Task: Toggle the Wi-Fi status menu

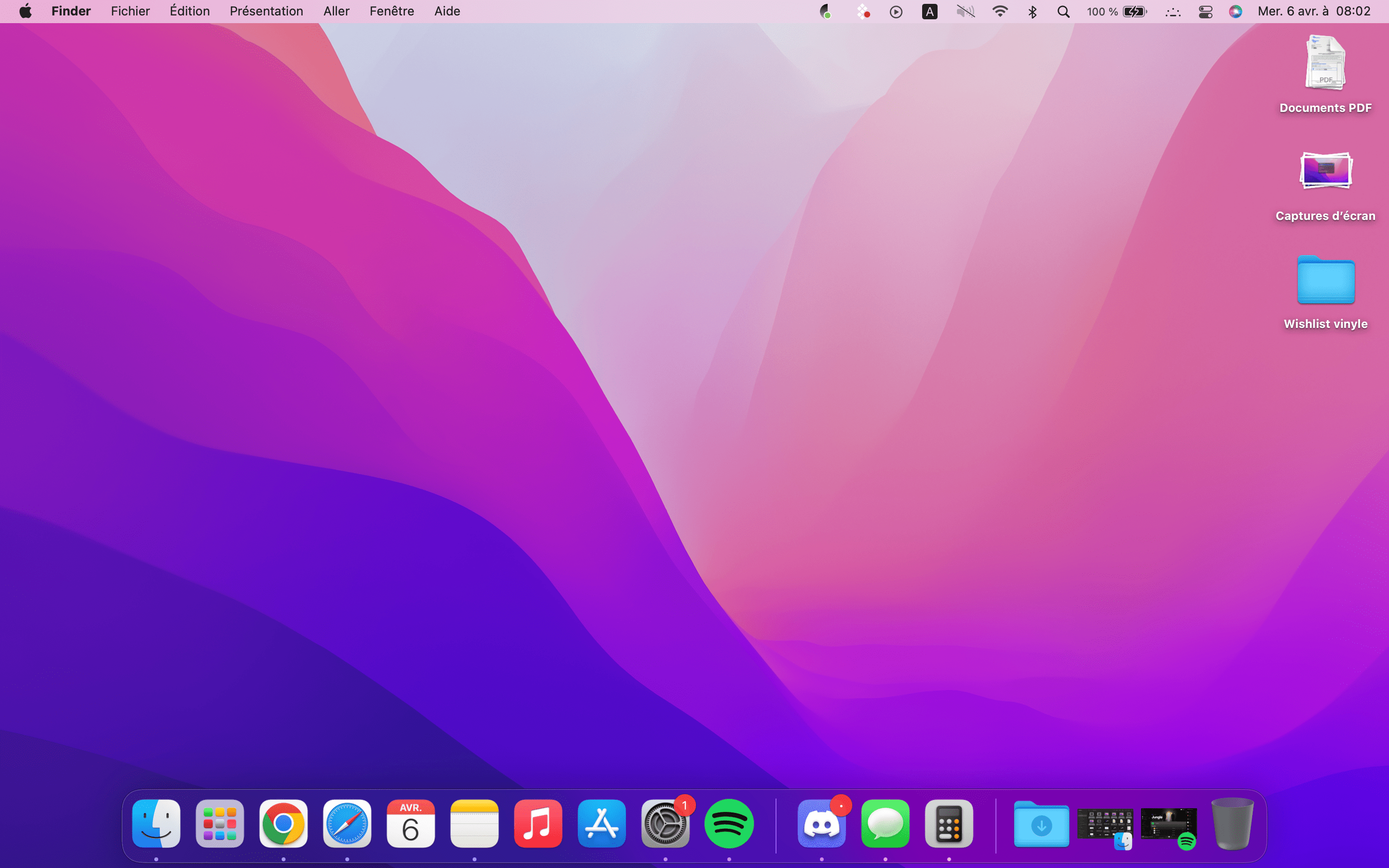Action: 1000,12
